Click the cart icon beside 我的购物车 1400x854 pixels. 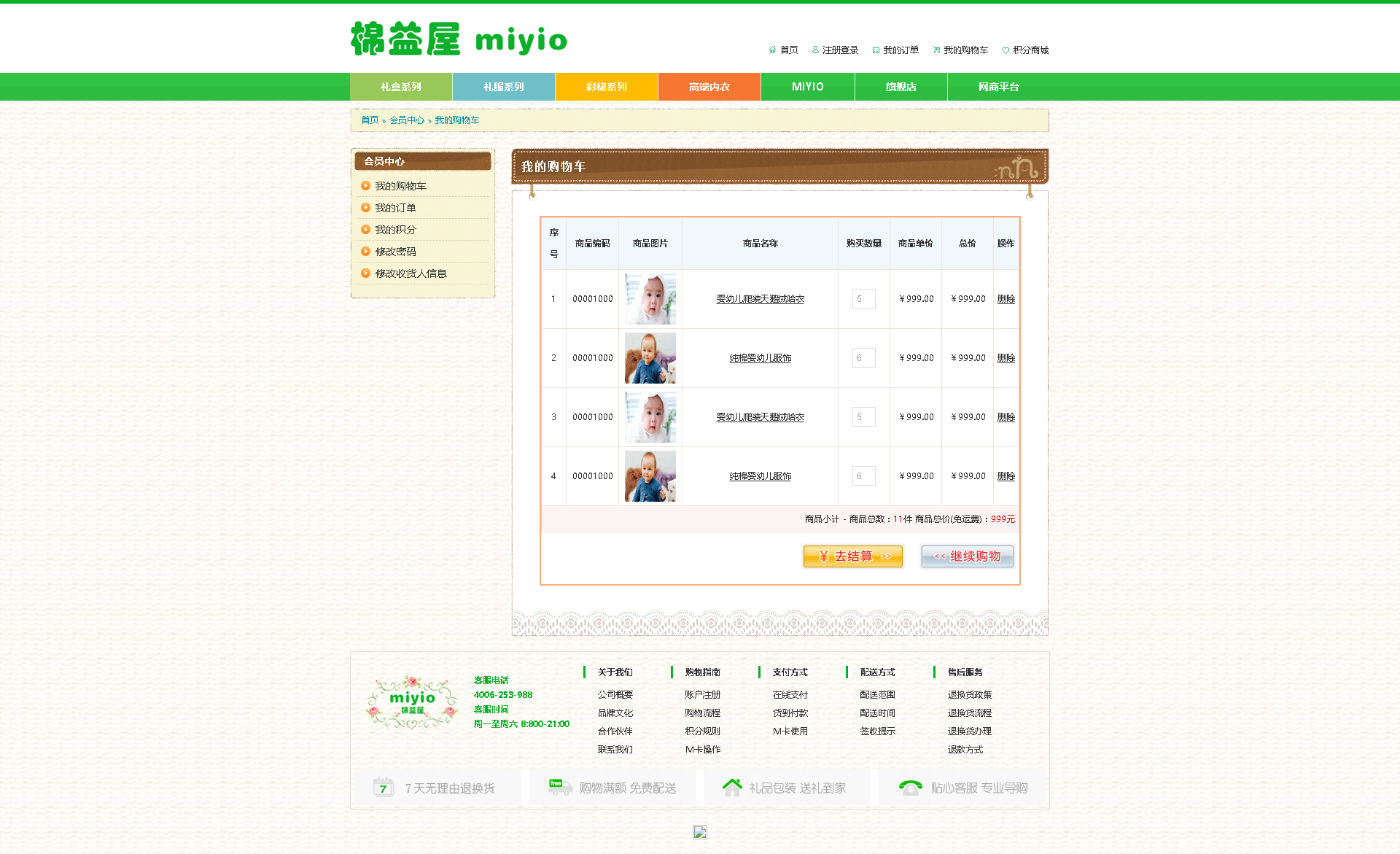tap(936, 50)
